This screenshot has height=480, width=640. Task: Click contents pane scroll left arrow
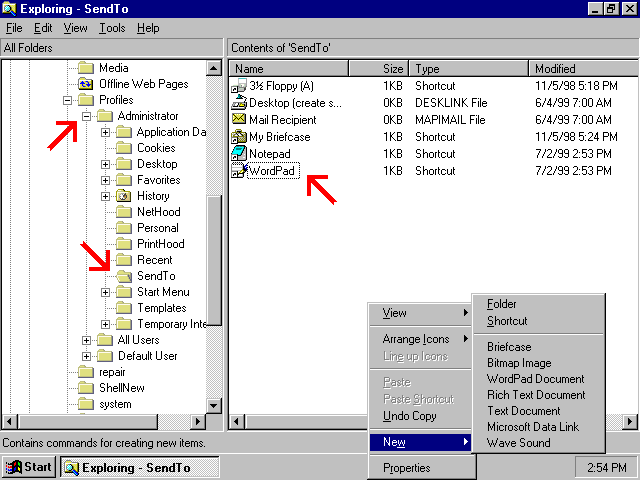coord(237,421)
